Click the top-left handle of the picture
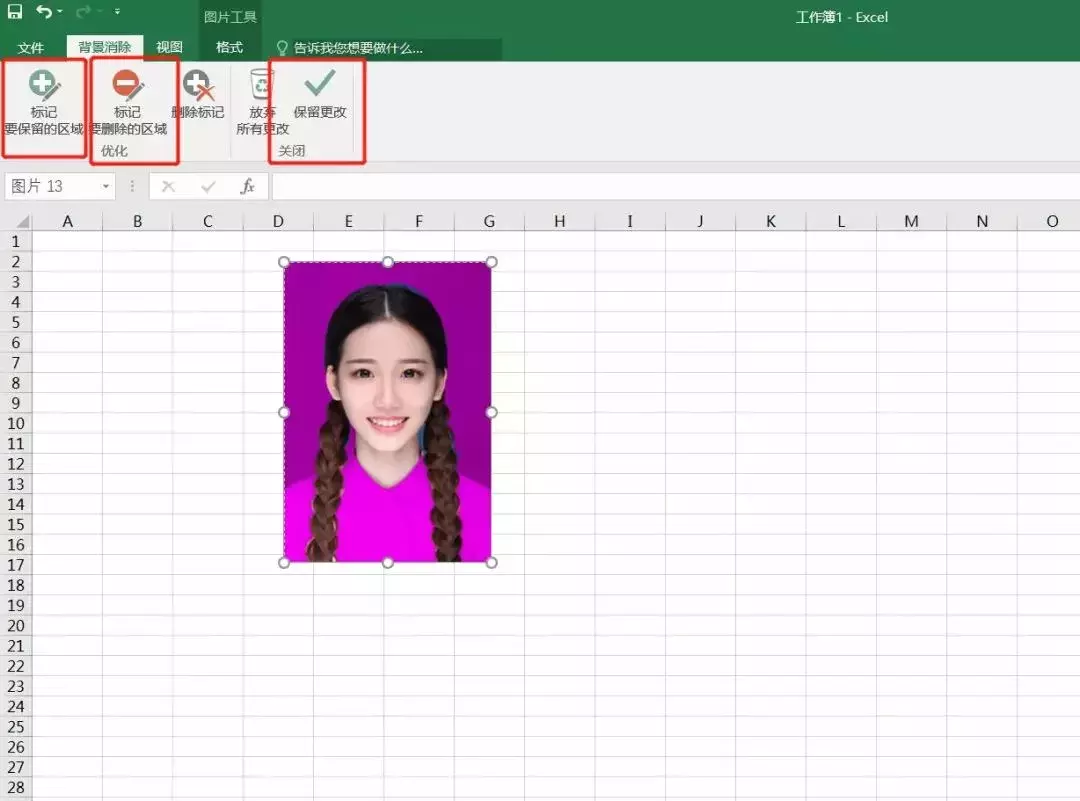The height and width of the screenshot is (801, 1080). coord(284,262)
